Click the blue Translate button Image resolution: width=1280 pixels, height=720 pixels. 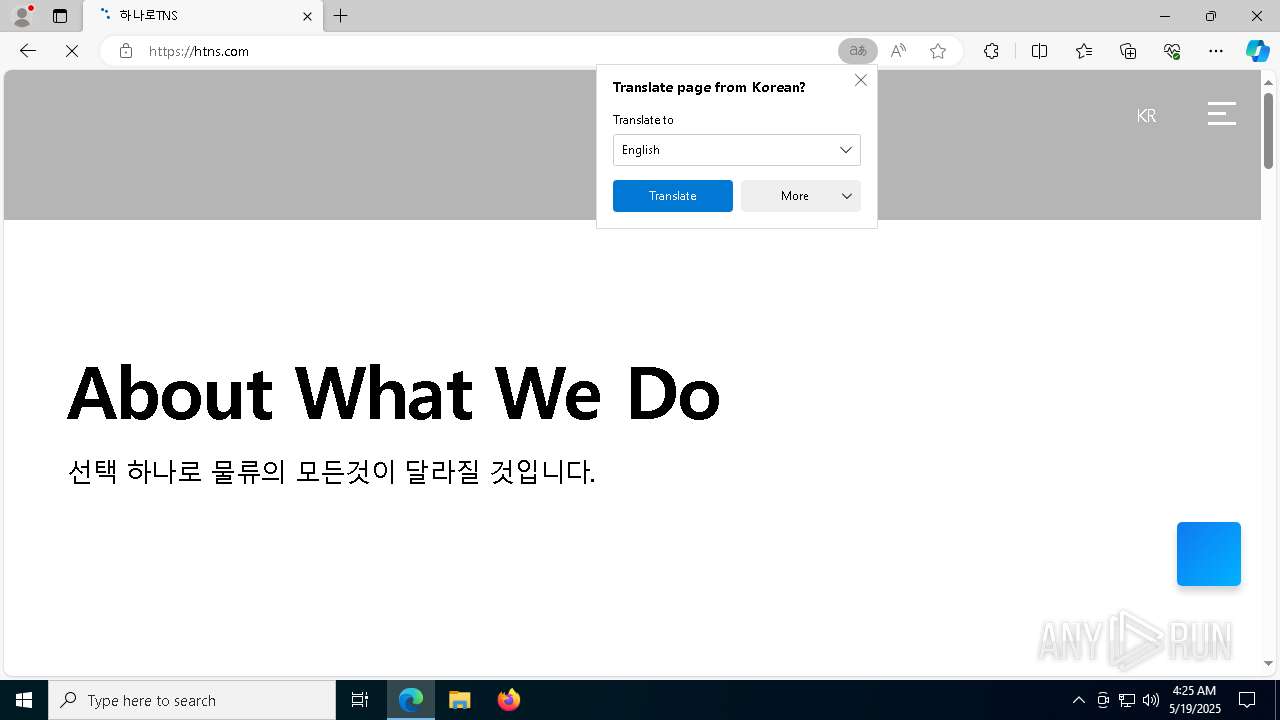(673, 196)
